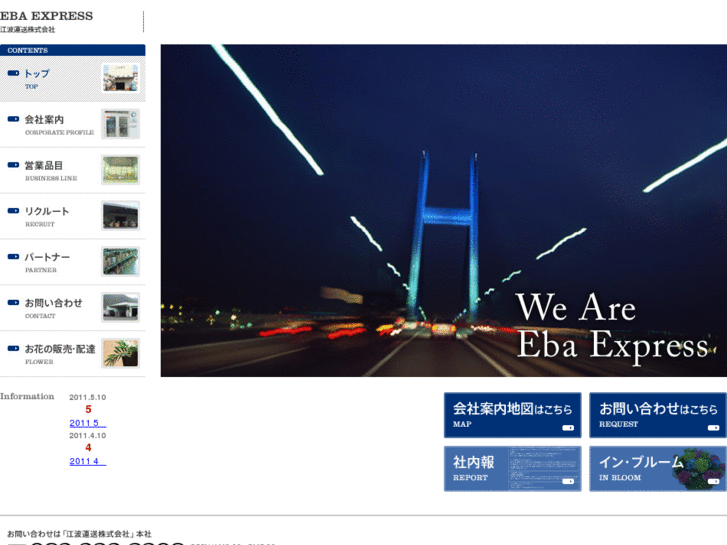The image size is (727, 545).
Task: Click the リクルート warehouse thumbnail
Action: (121, 216)
